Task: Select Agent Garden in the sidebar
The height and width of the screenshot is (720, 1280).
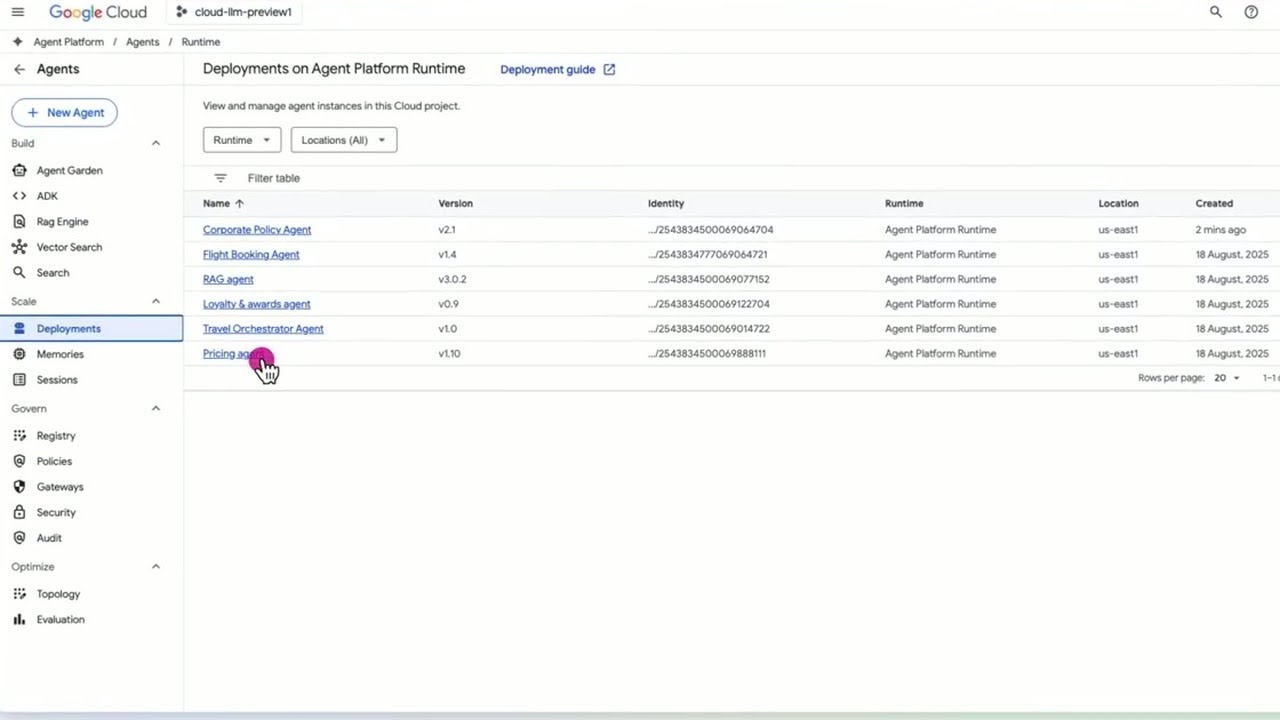Action: pos(69,170)
